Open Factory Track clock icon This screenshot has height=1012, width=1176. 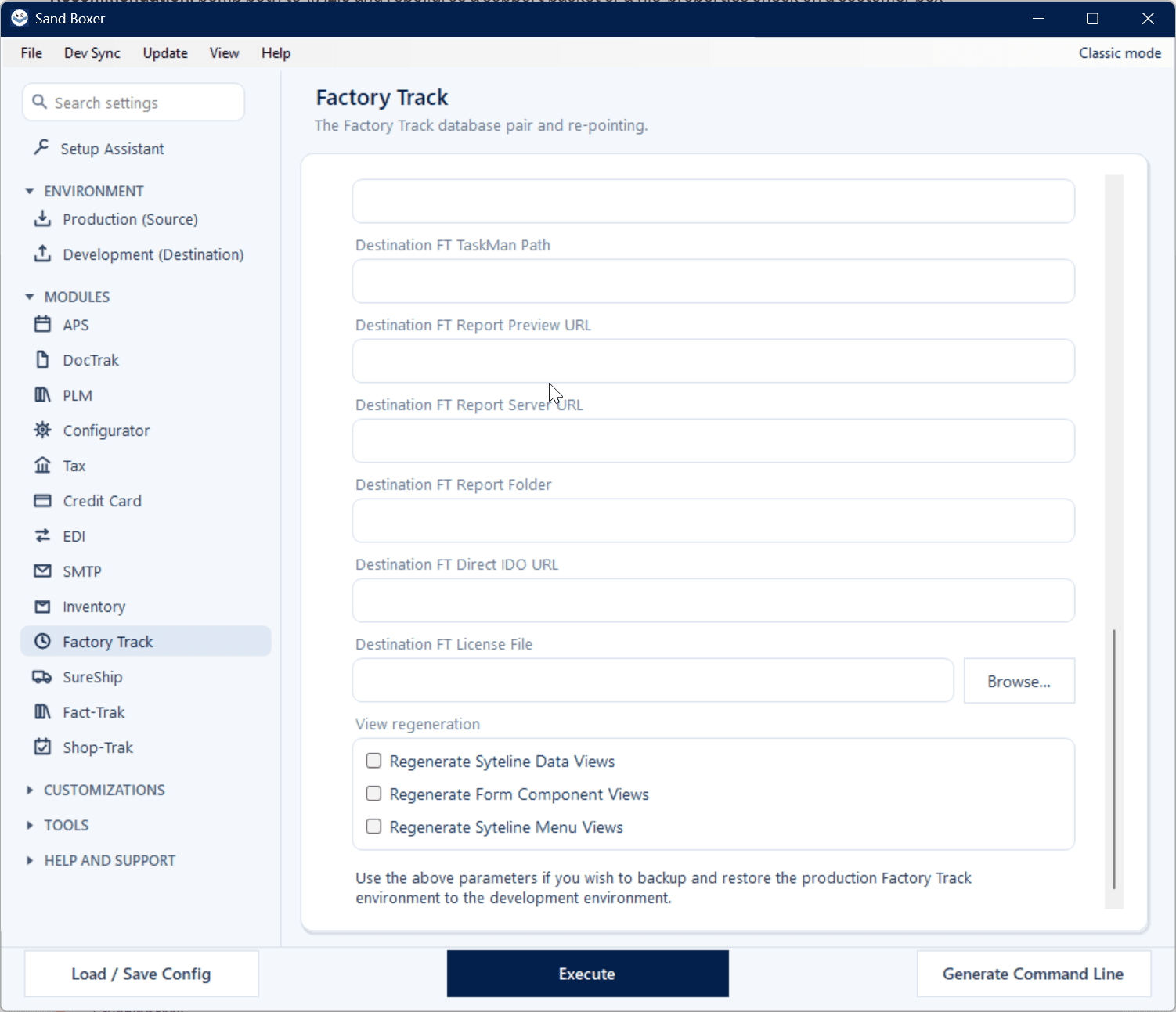coord(43,641)
